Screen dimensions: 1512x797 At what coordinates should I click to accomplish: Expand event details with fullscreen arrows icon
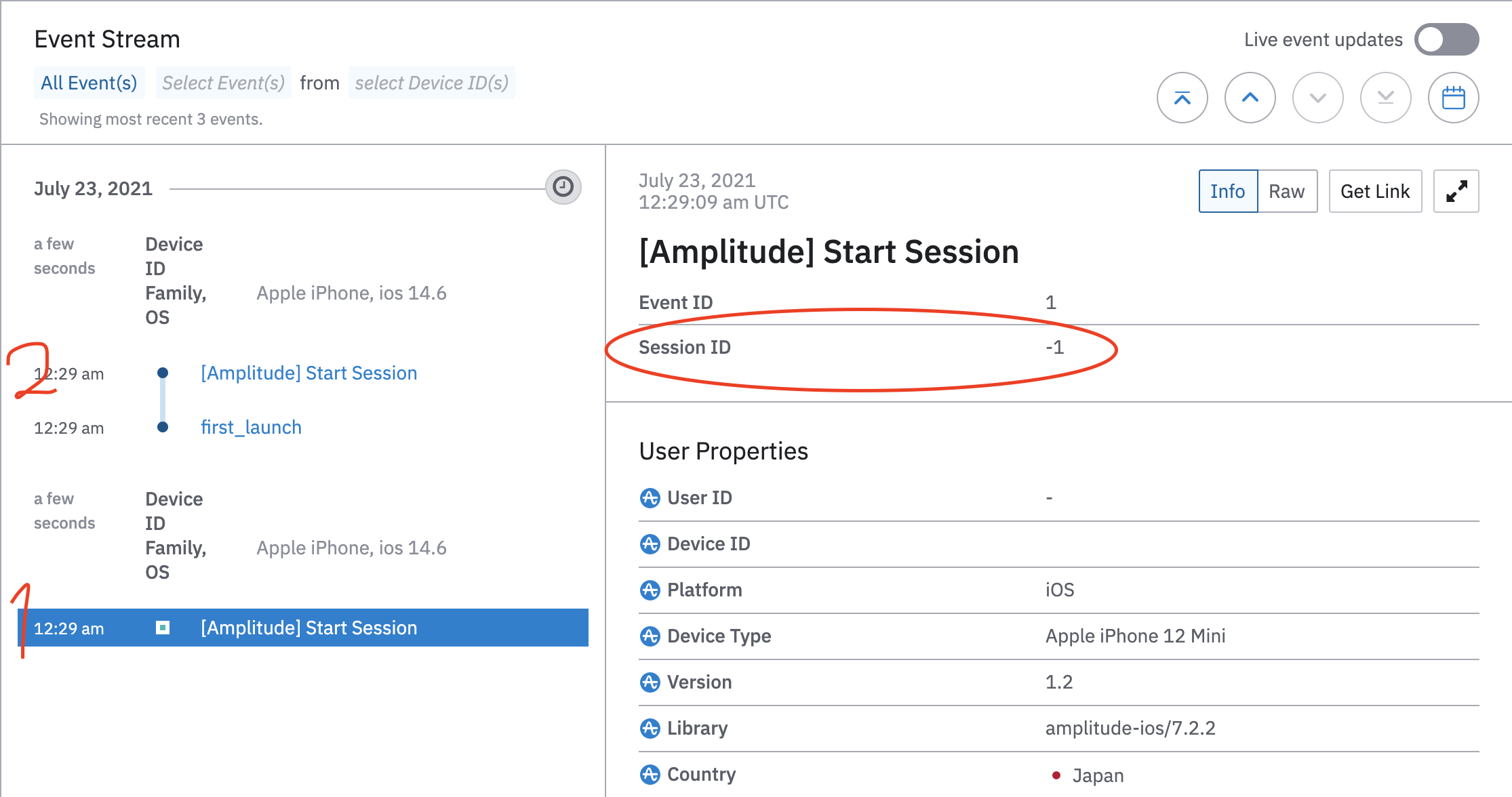coord(1456,191)
